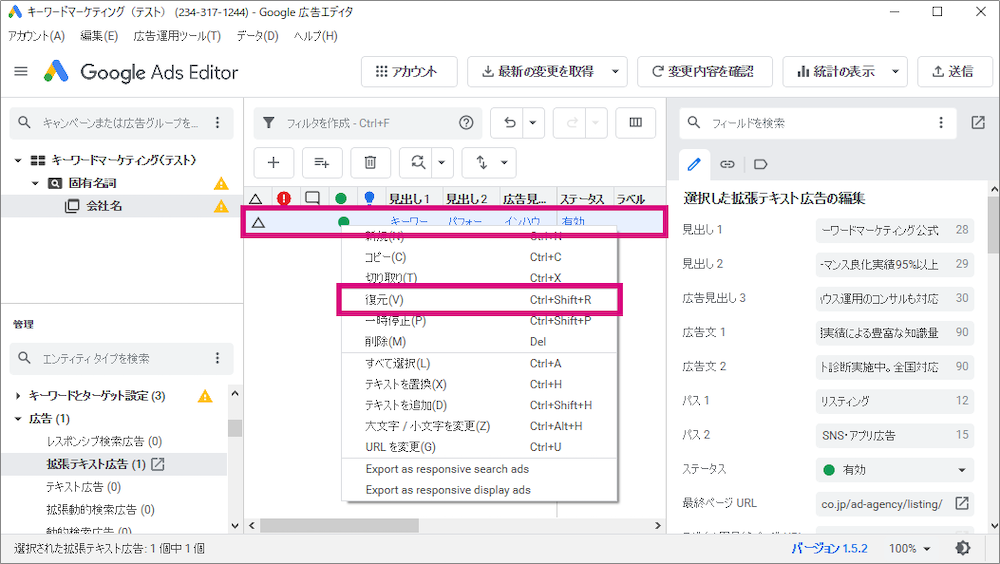This screenshot has height=564, width=1000.
Task: Click the 送信 button
Action: pos(955,71)
